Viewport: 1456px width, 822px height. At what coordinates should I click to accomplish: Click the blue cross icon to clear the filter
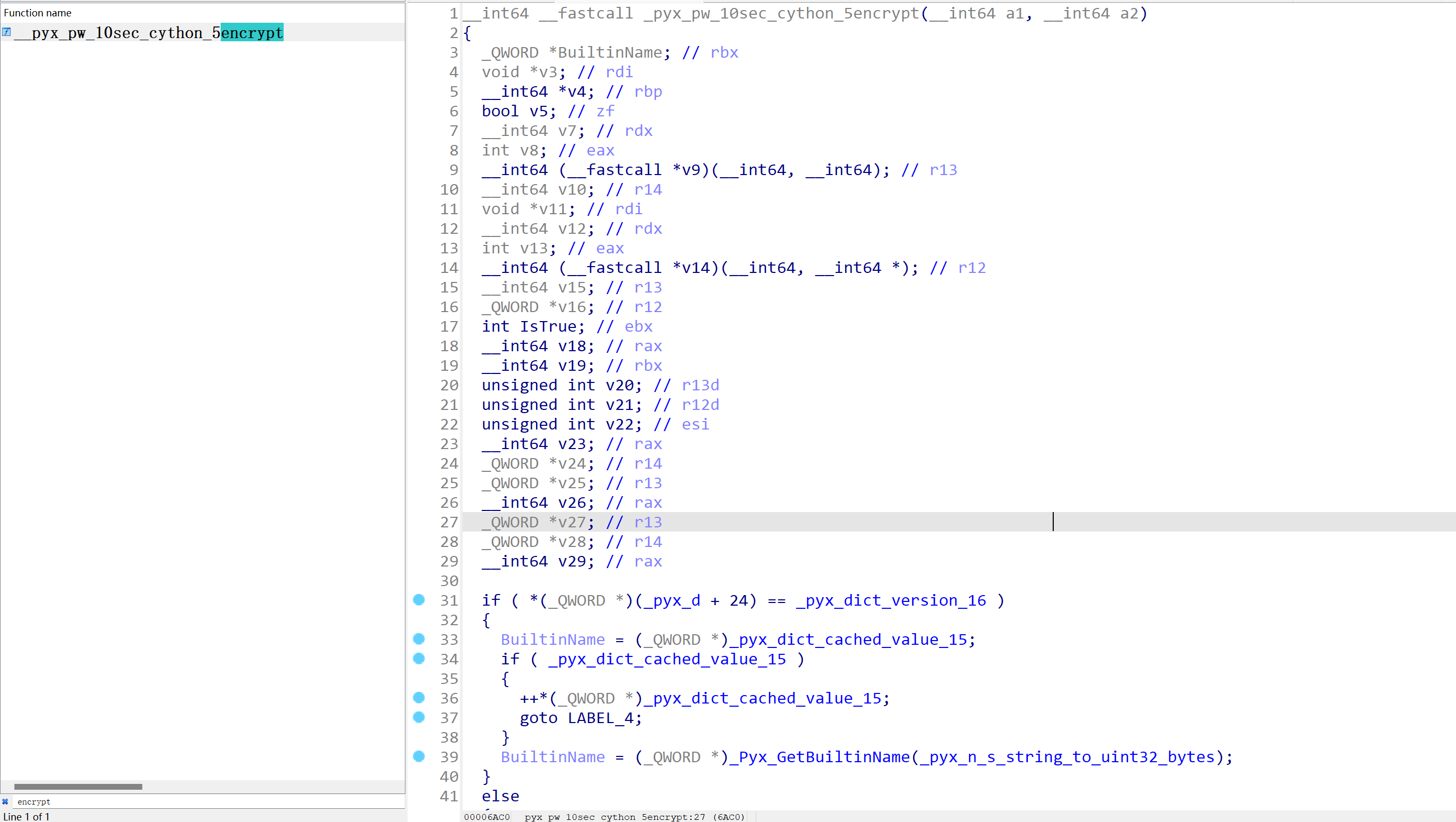(6, 801)
